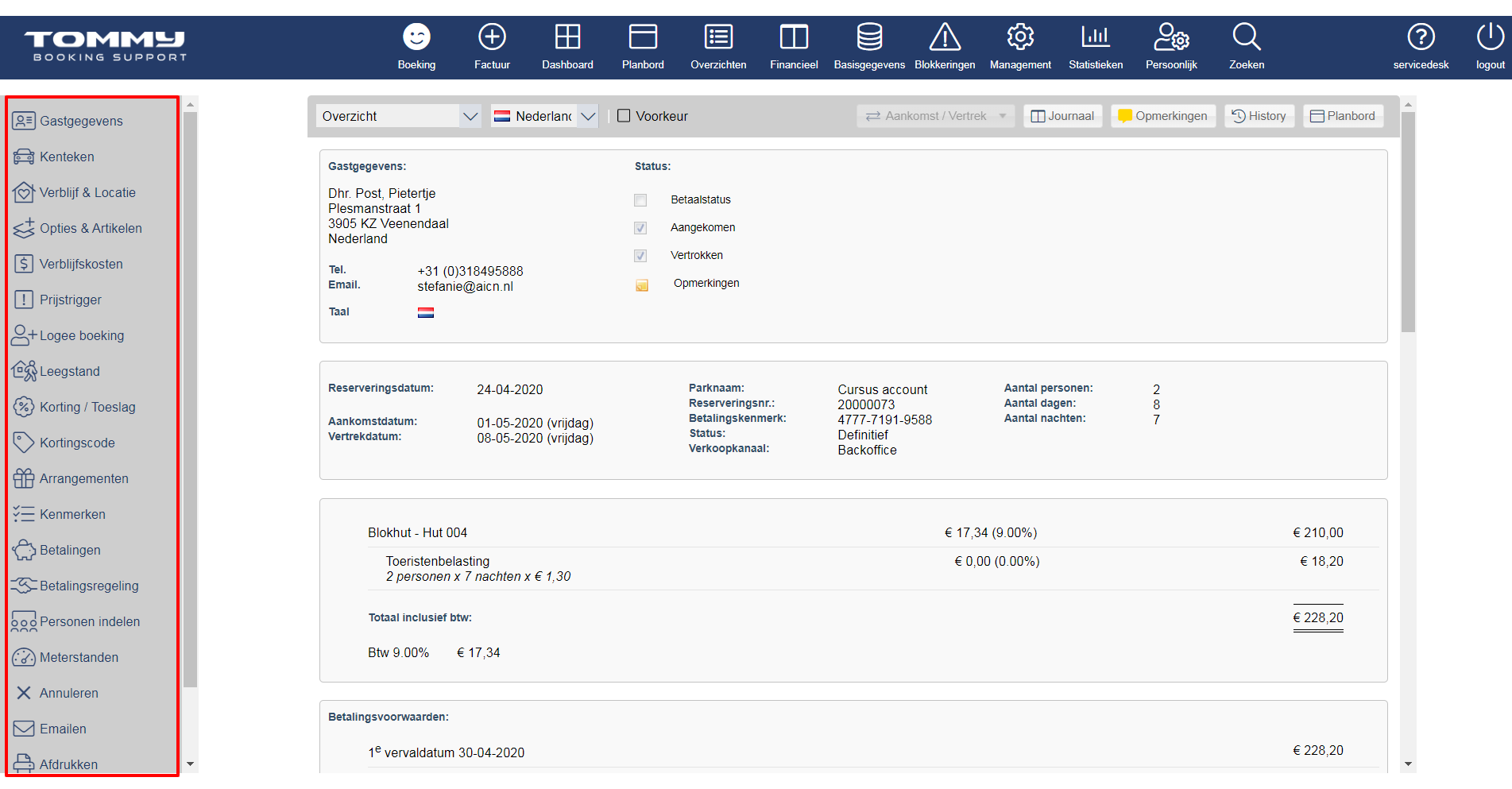Click the logout power icon
The width and height of the screenshot is (1512, 789).
pos(1491,37)
